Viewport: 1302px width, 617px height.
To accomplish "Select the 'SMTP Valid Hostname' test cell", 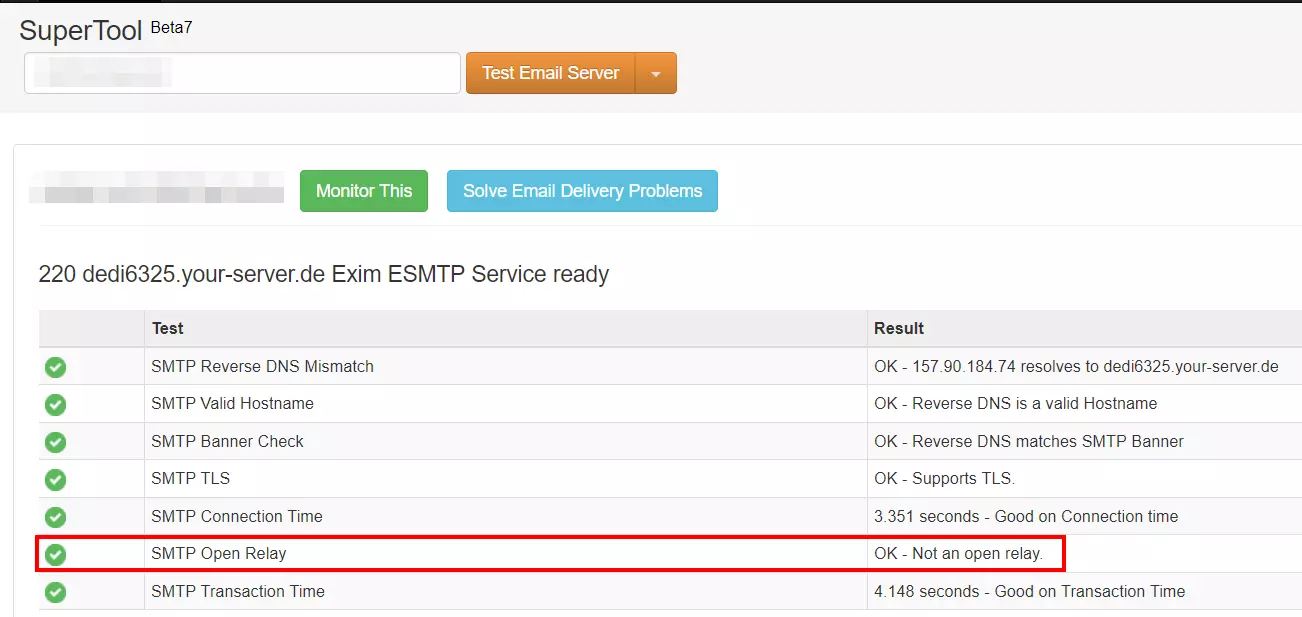I will pos(505,404).
